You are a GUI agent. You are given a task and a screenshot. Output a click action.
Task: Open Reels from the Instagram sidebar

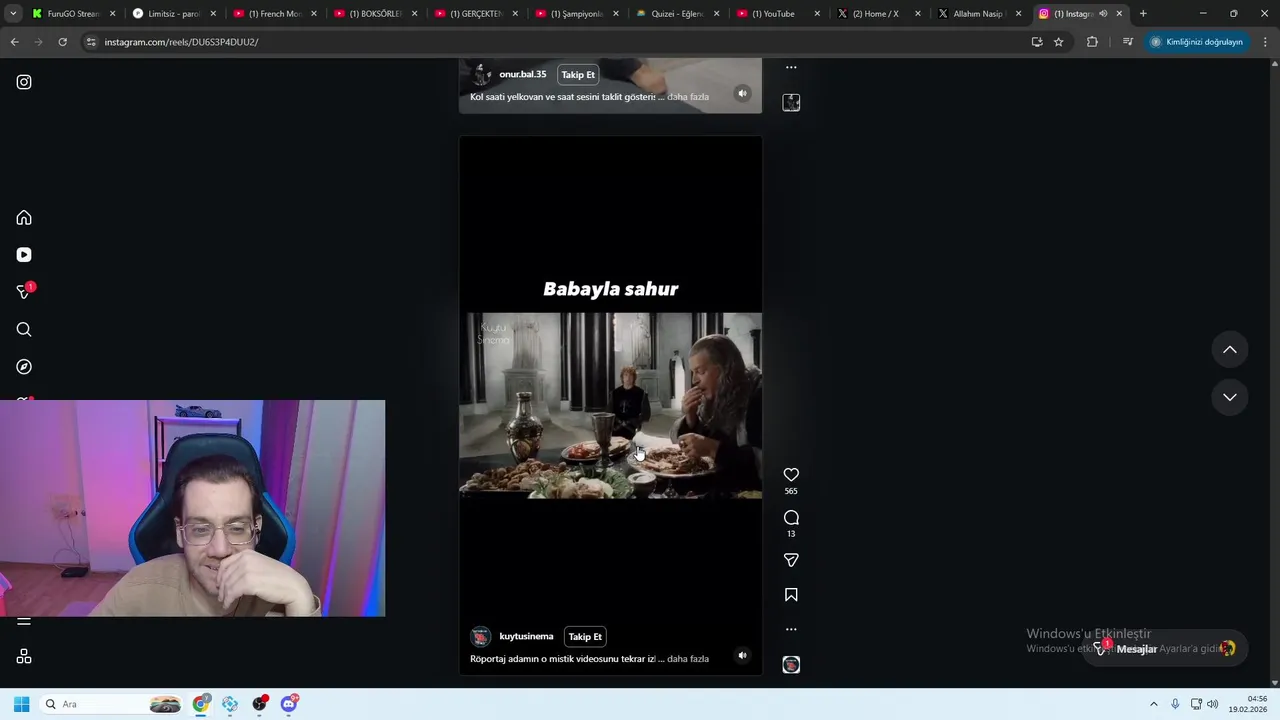tap(24, 255)
